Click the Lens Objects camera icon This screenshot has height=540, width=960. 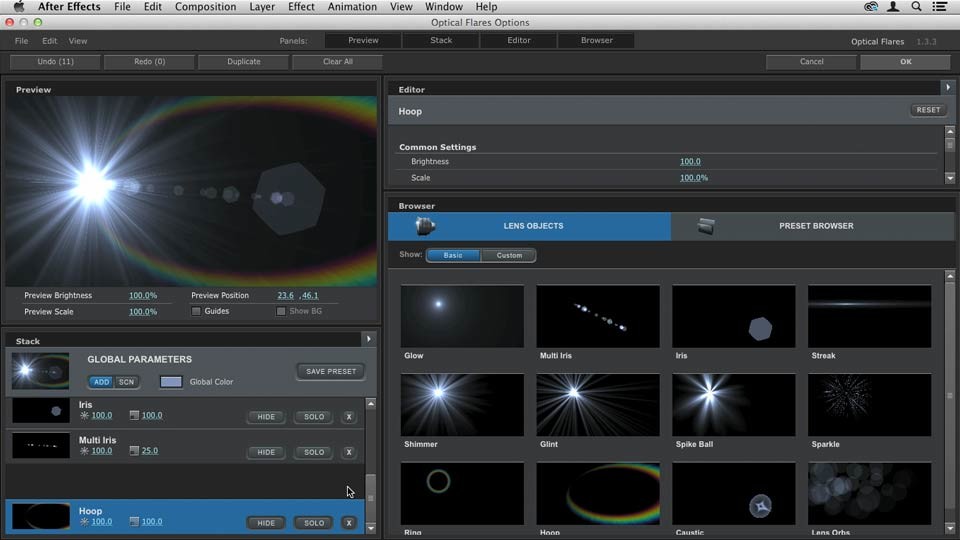(x=425, y=226)
